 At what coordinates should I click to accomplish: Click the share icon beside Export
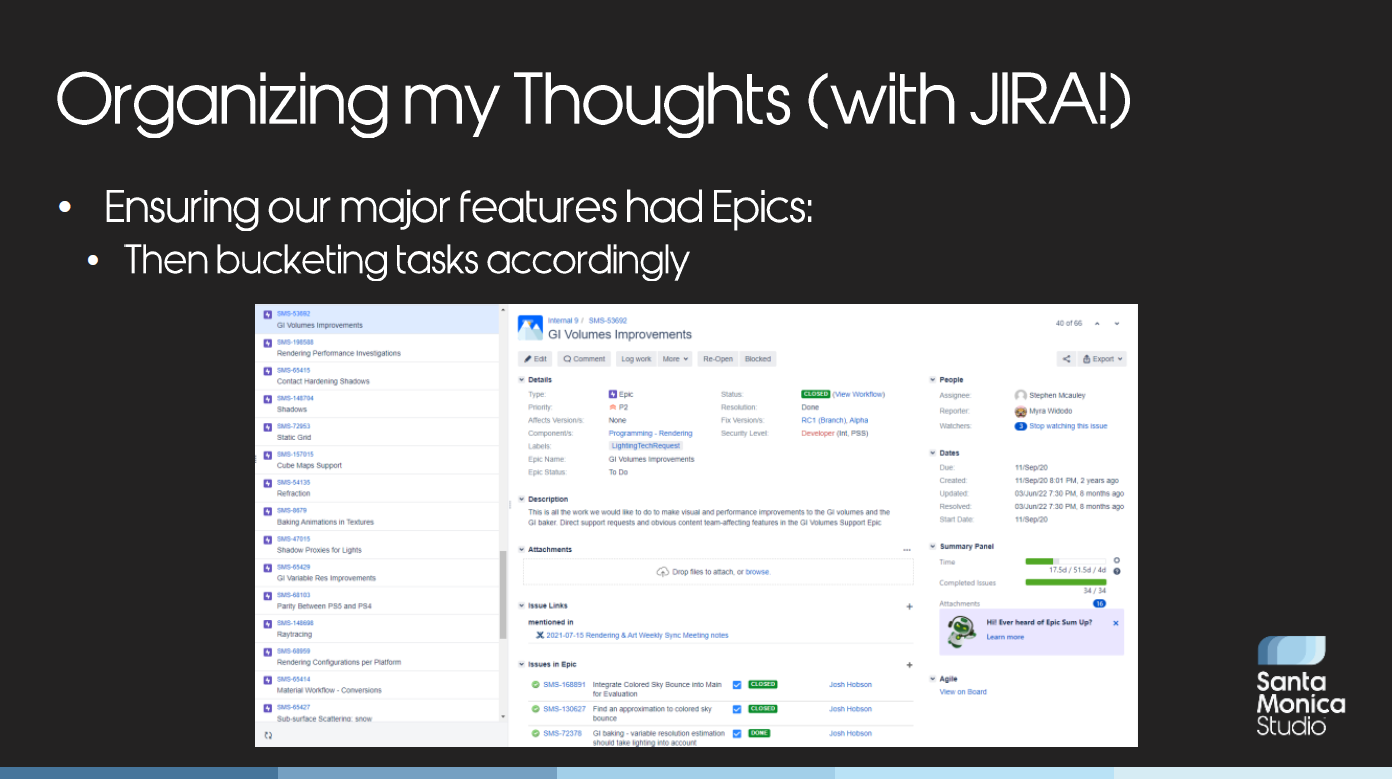click(1066, 359)
